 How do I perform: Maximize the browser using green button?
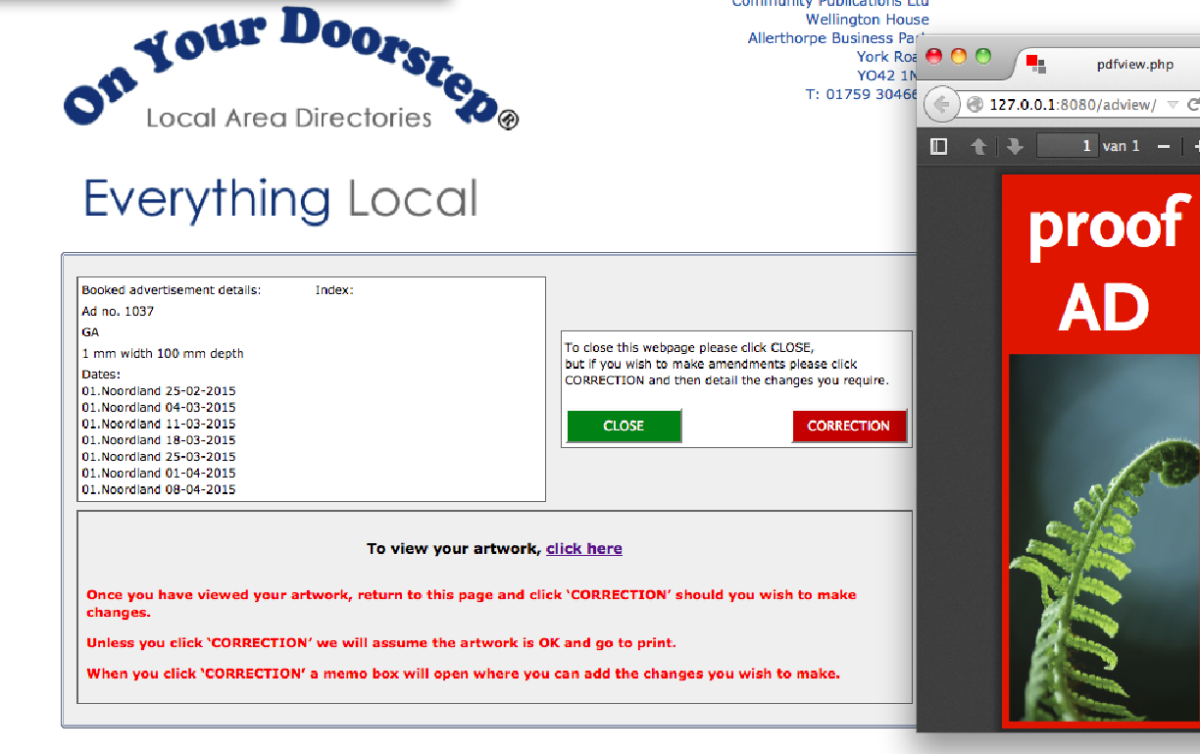[983, 56]
